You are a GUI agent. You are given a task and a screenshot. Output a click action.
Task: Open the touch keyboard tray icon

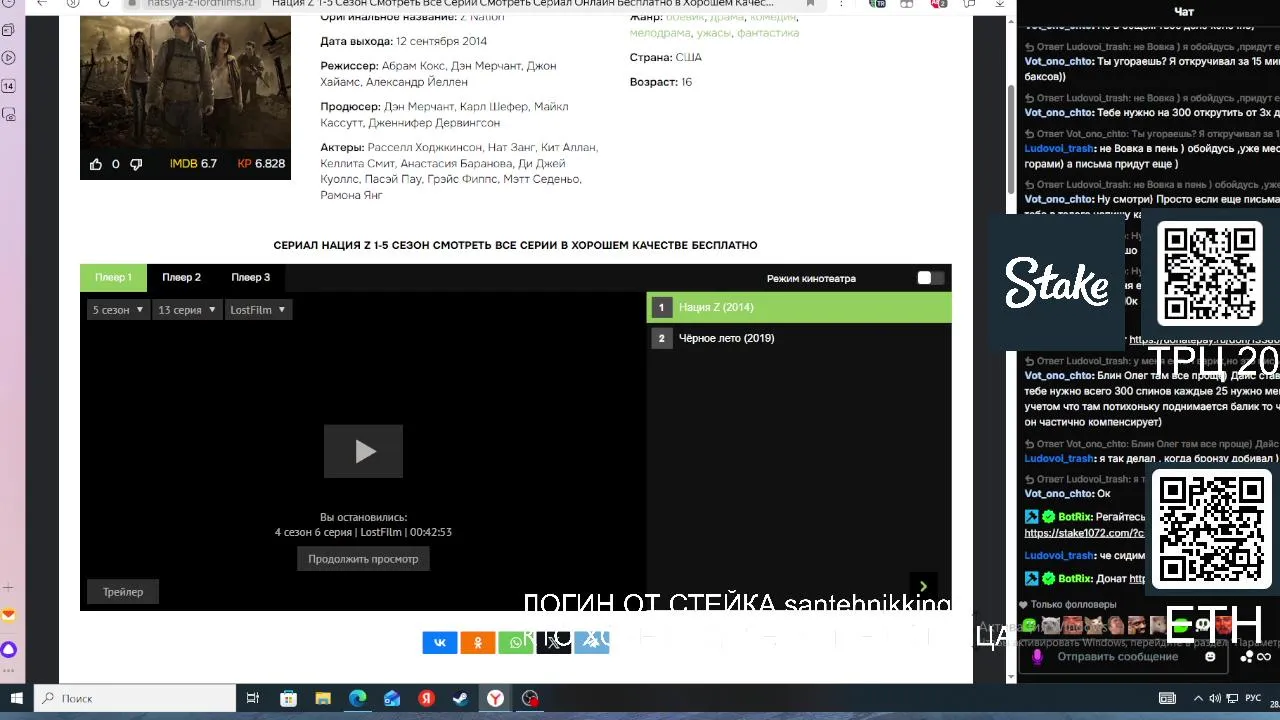click(x=1167, y=698)
